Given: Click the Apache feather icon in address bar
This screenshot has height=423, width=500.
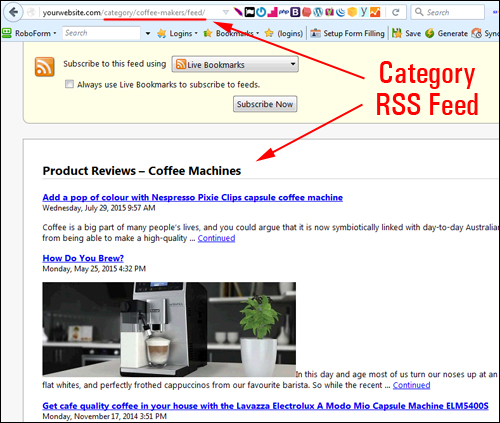Looking at the screenshot, I should [238, 12].
